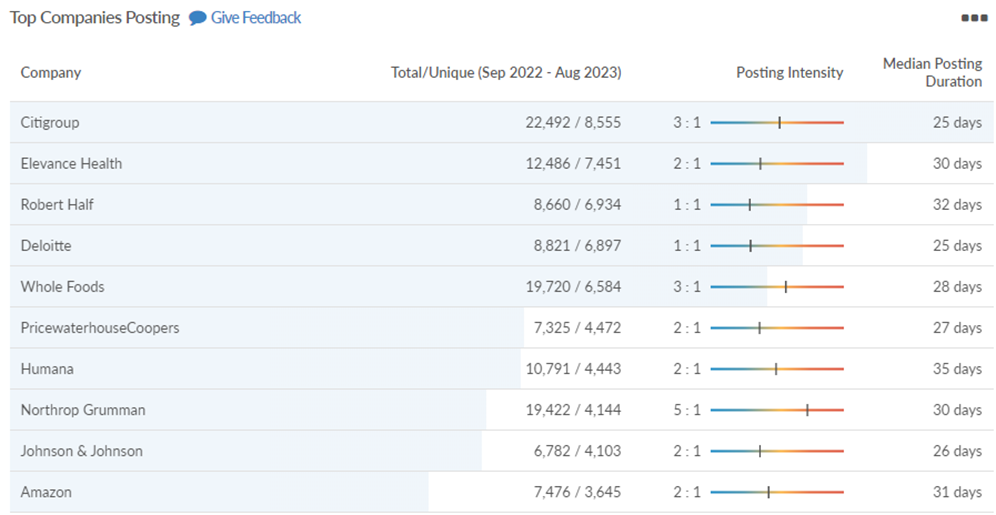Screen dimensions: 996x515
Task: Sort by Median Posting Duration header
Action: (932, 72)
